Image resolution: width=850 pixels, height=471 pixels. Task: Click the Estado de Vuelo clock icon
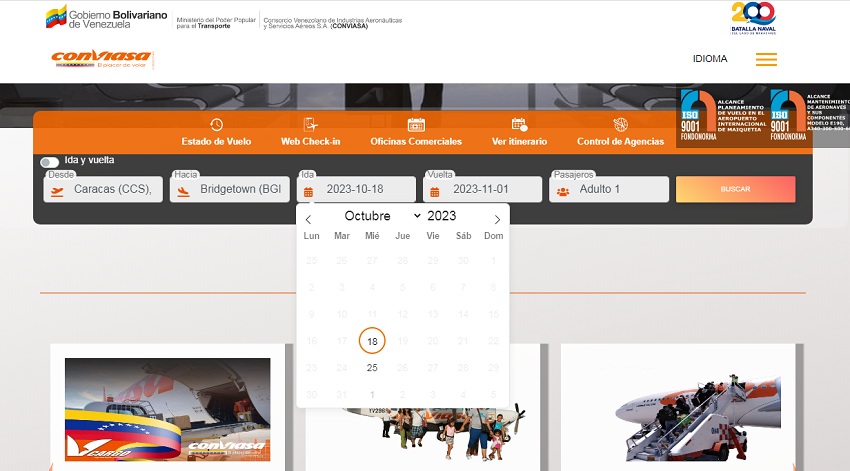point(216,125)
